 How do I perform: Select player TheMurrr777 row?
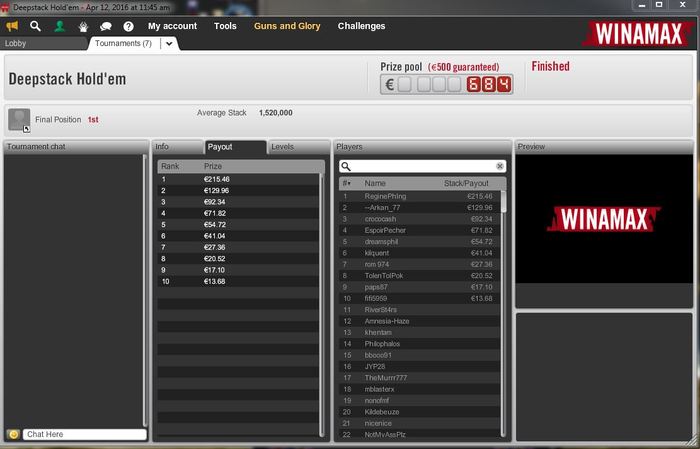pyautogui.click(x=420, y=378)
